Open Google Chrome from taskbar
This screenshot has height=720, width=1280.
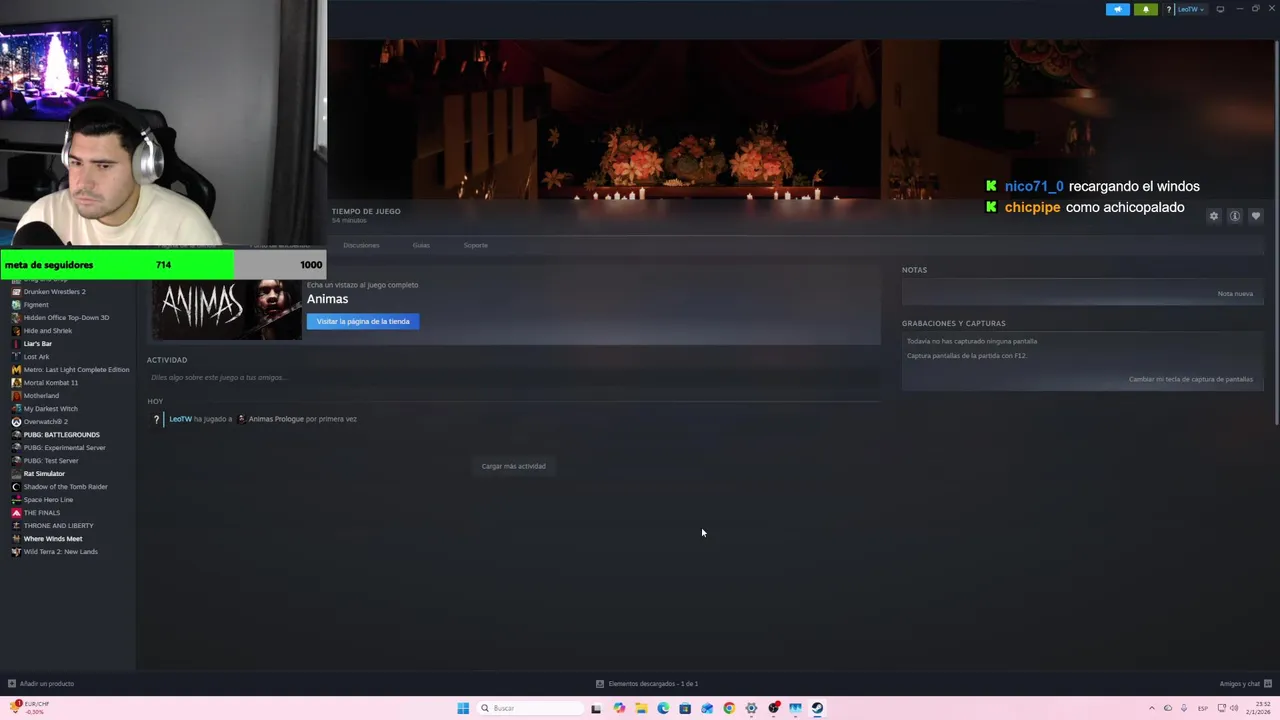tap(729, 708)
